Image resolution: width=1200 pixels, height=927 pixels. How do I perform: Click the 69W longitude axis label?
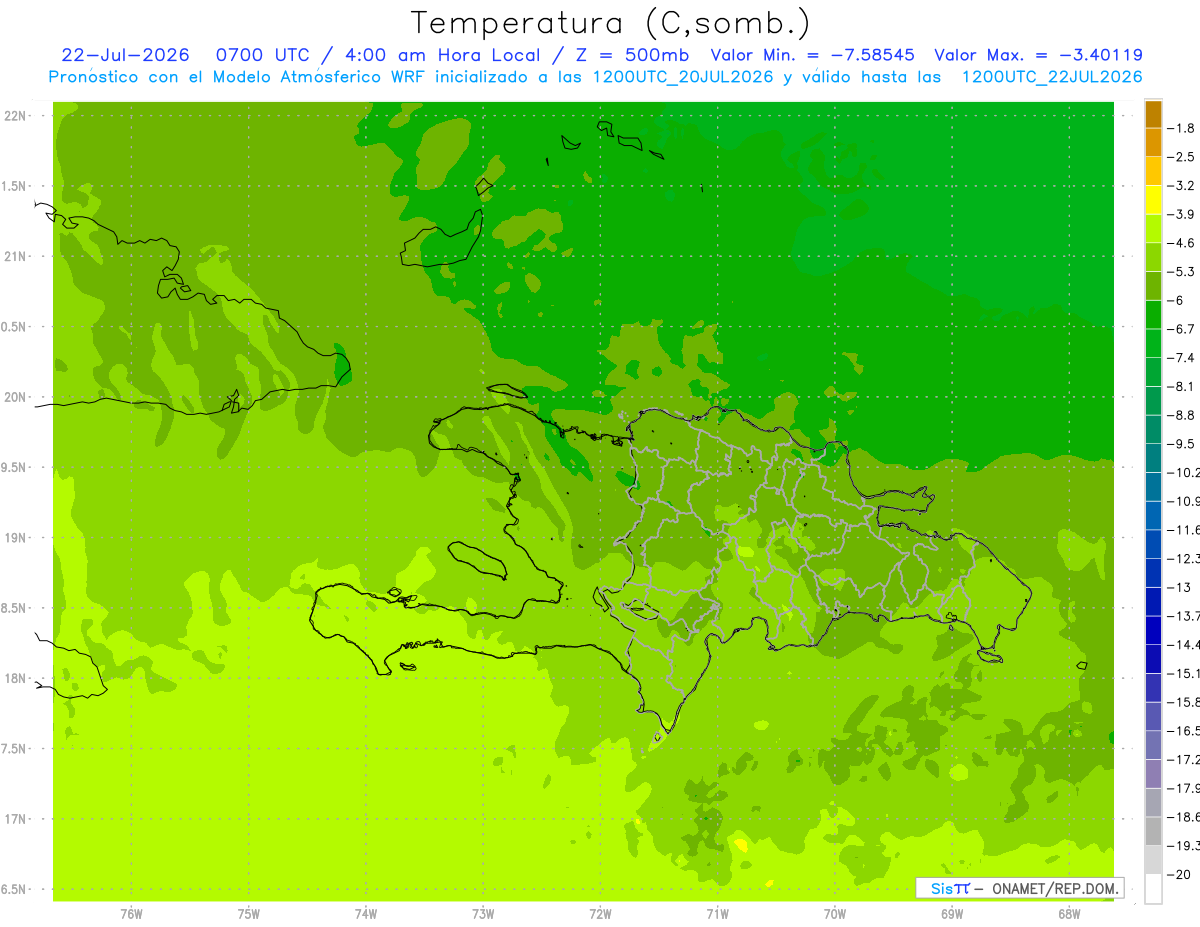952,913
